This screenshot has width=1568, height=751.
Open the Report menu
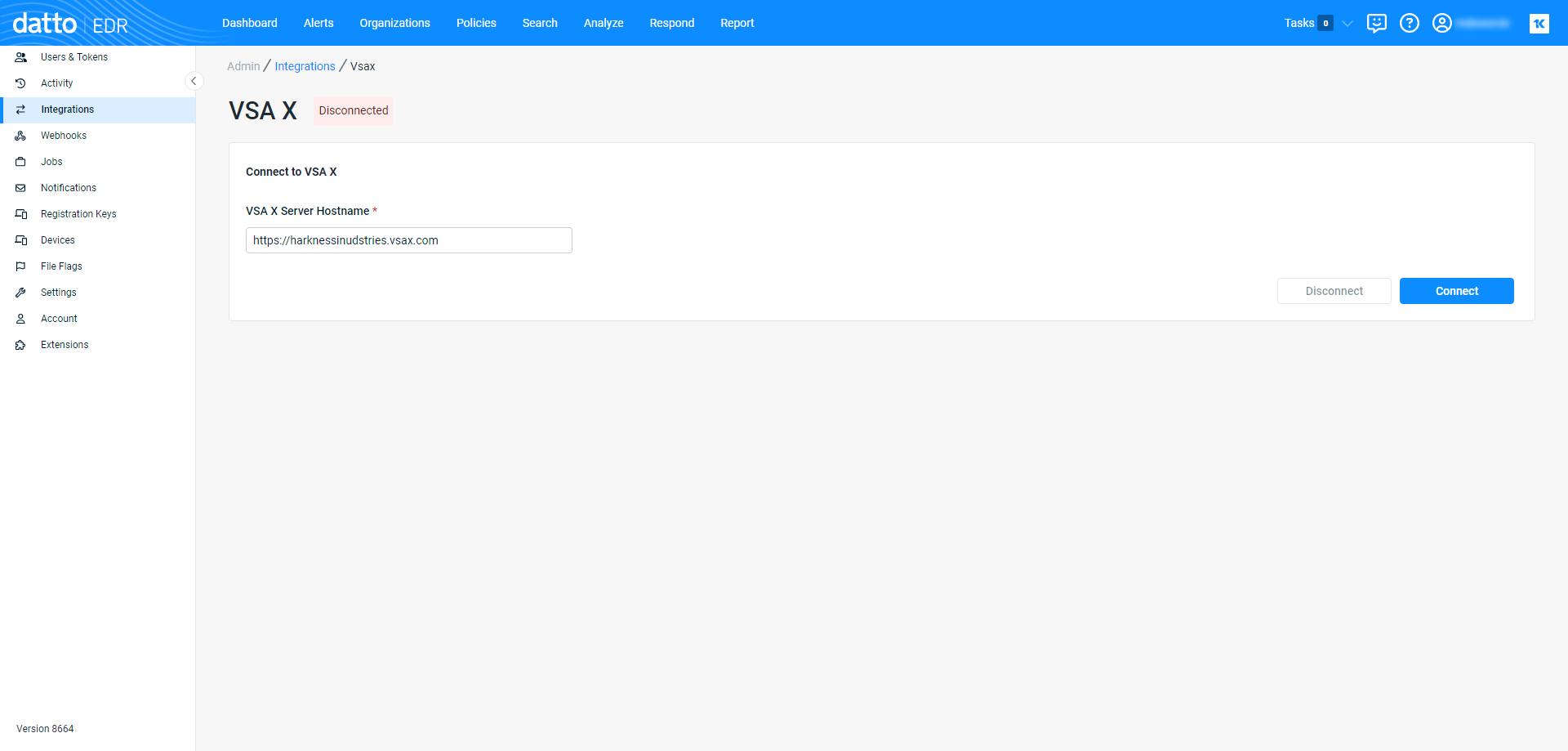click(x=737, y=23)
